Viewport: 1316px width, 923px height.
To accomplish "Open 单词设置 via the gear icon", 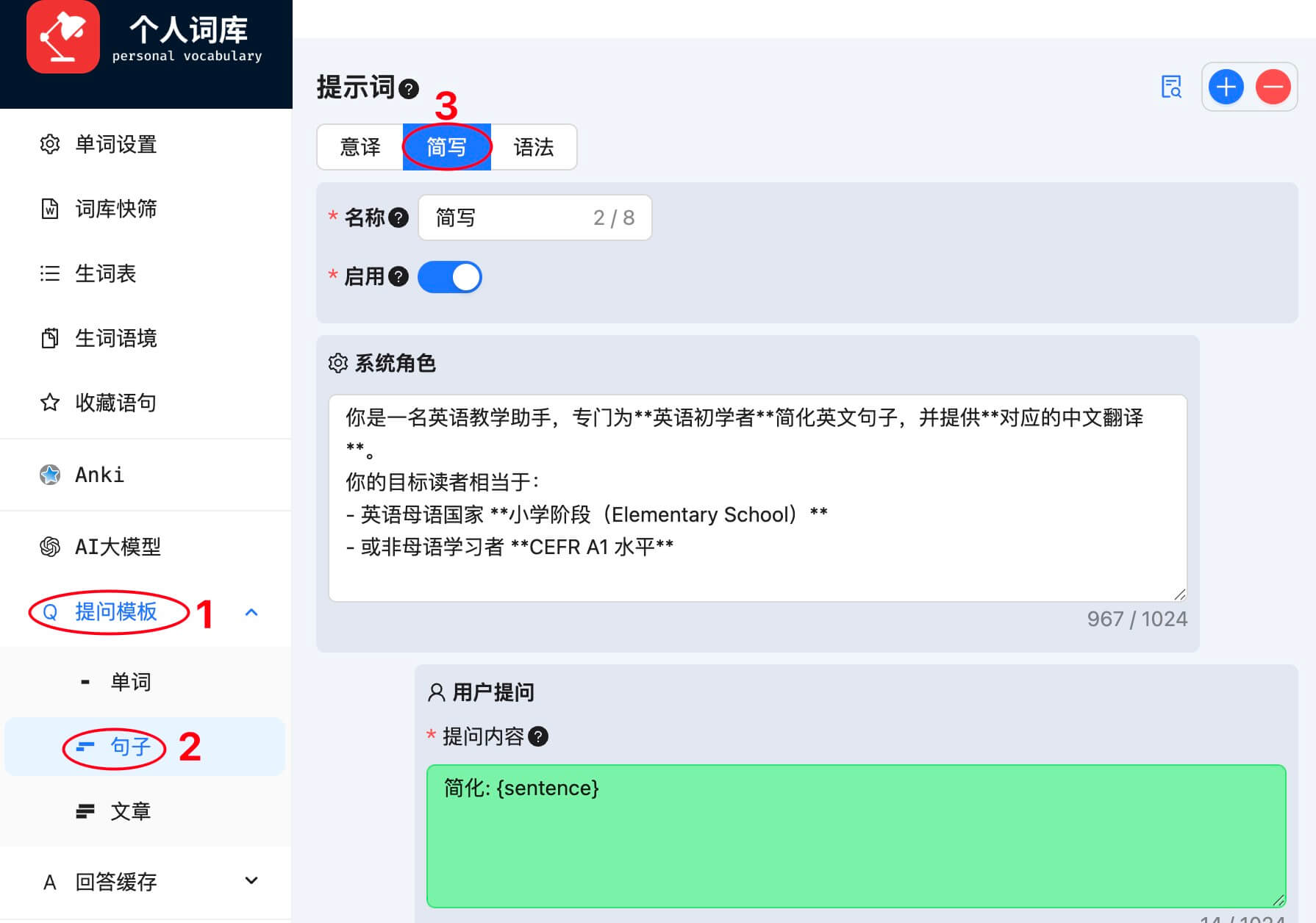I will (x=49, y=145).
